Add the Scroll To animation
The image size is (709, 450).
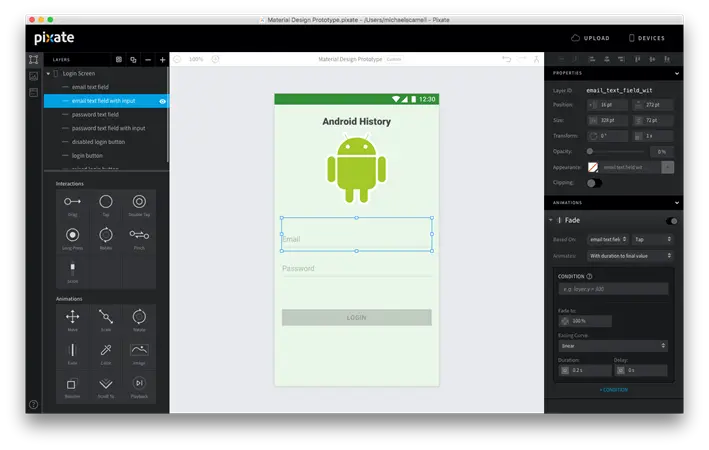(106, 388)
